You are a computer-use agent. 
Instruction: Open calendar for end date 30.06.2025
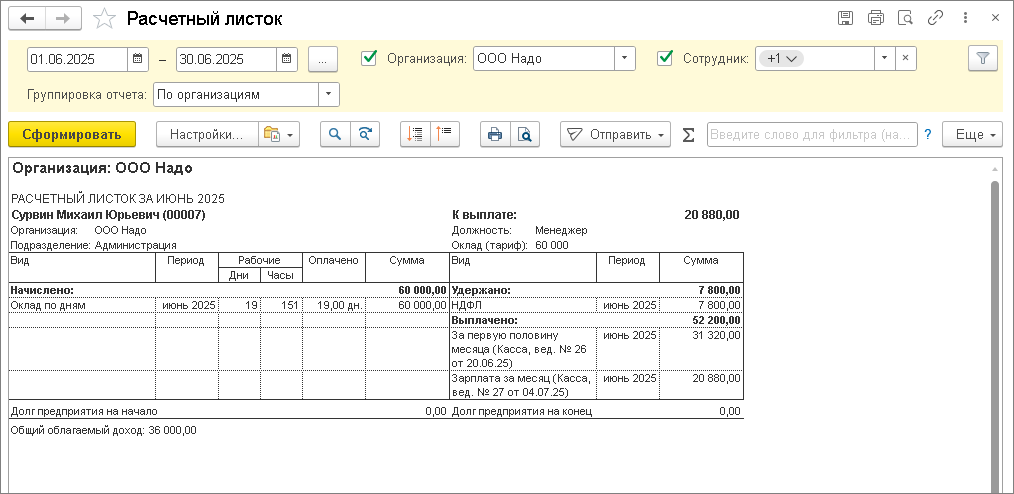[287, 59]
